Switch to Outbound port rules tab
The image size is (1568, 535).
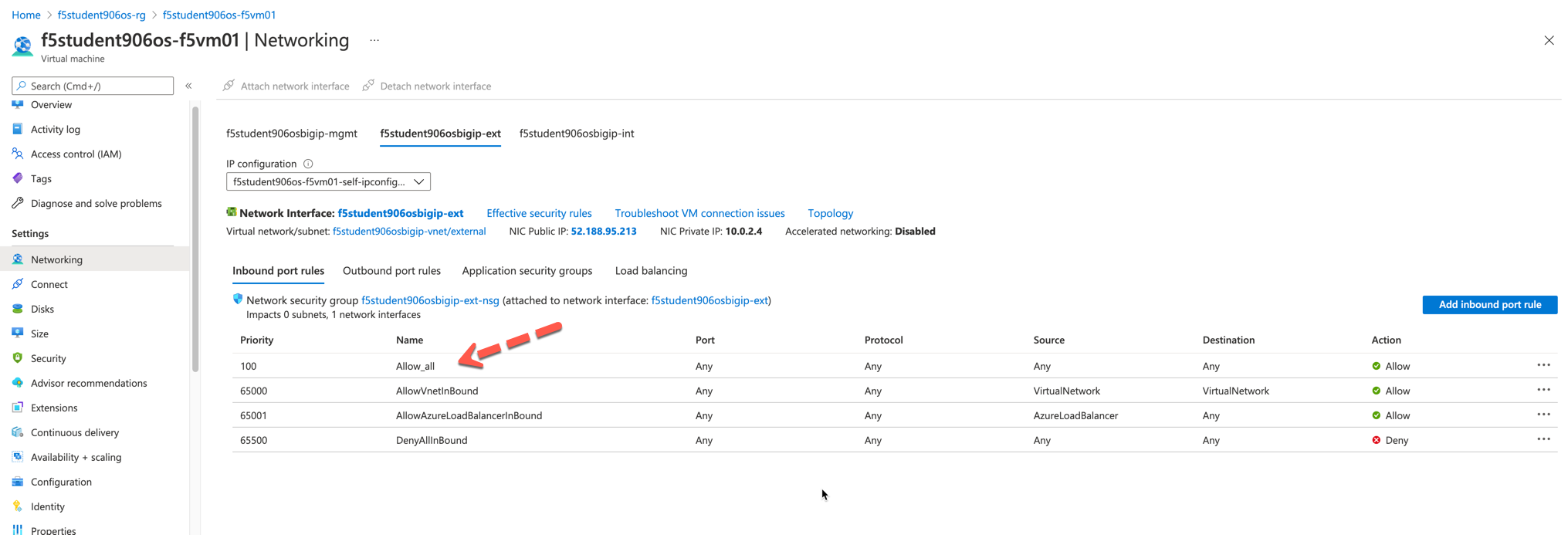click(391, 271)
